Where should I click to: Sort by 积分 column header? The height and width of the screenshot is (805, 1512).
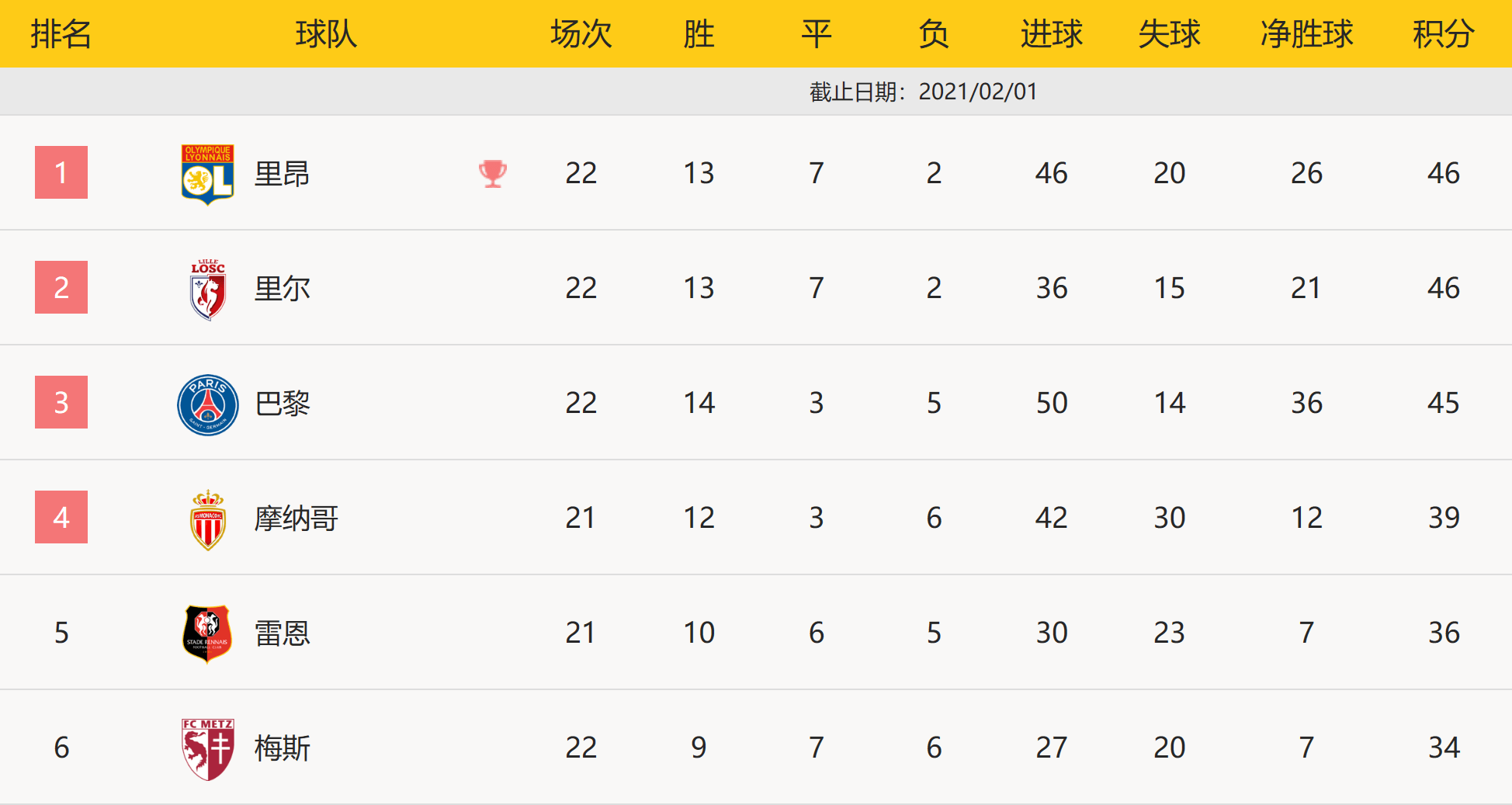pyautogui.click(x=1443, y=34)
